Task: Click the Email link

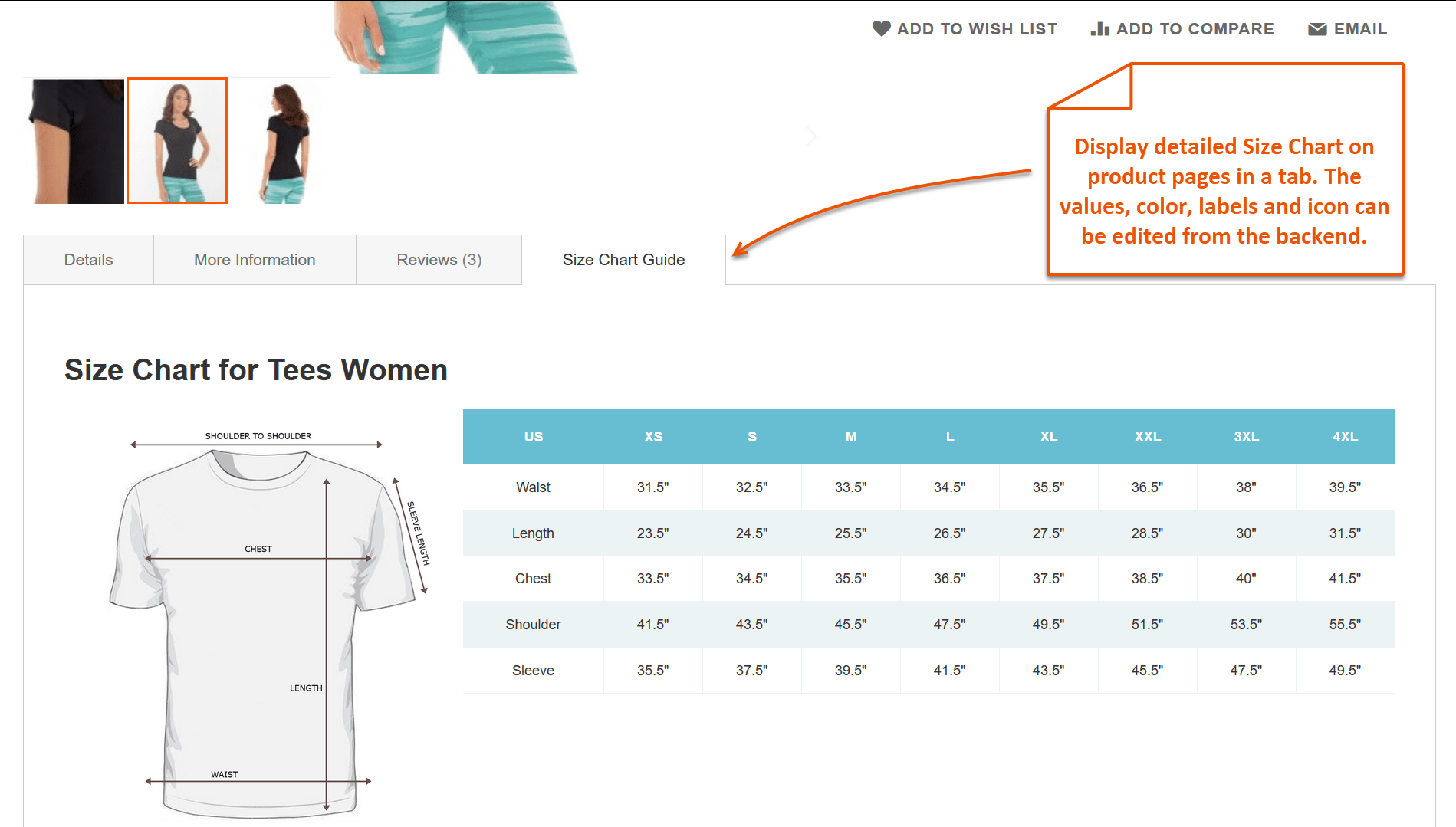Action: [x=1348, y=29]
